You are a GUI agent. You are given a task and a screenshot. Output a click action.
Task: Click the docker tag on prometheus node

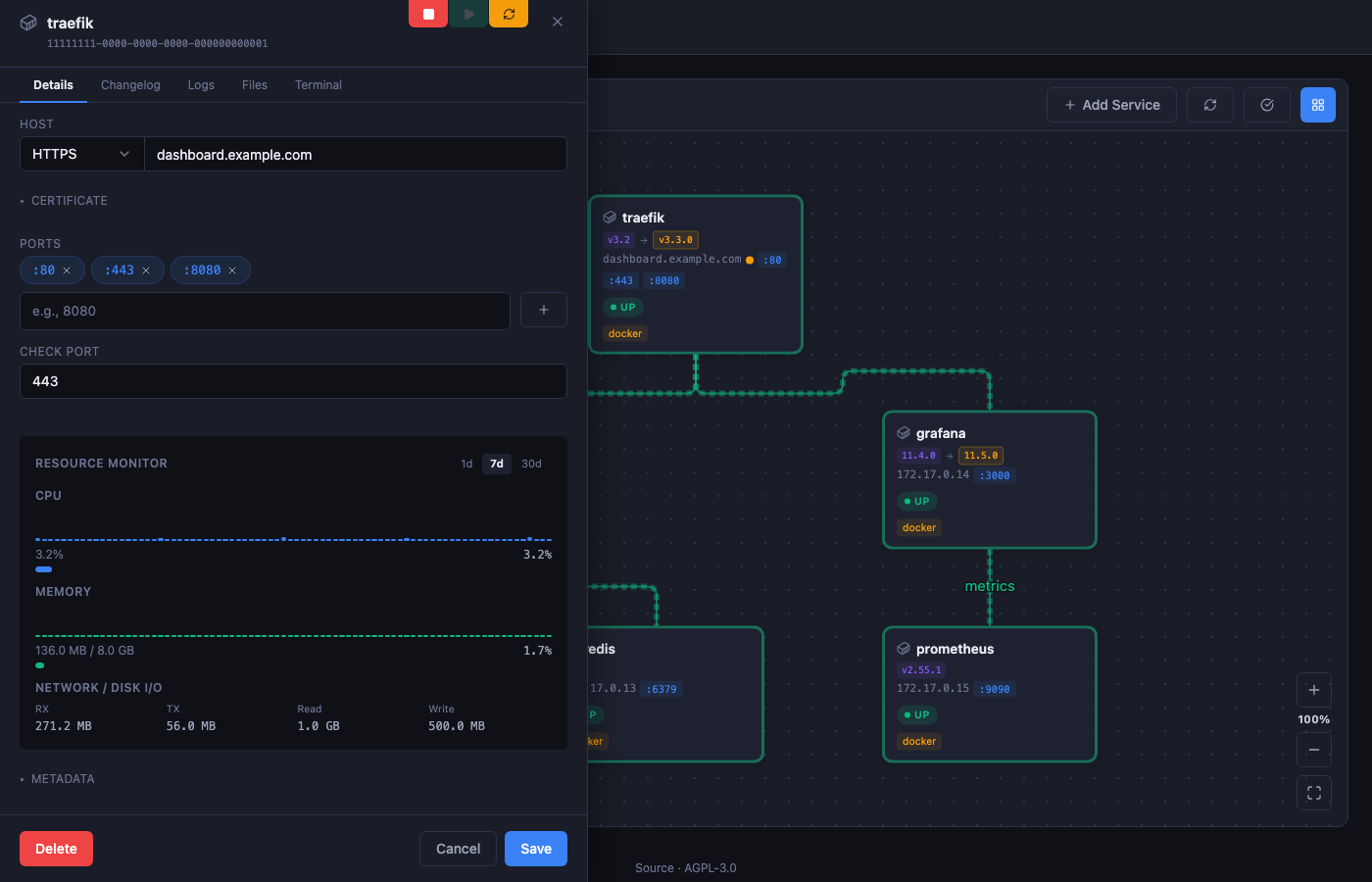click(x=919, y=741)
